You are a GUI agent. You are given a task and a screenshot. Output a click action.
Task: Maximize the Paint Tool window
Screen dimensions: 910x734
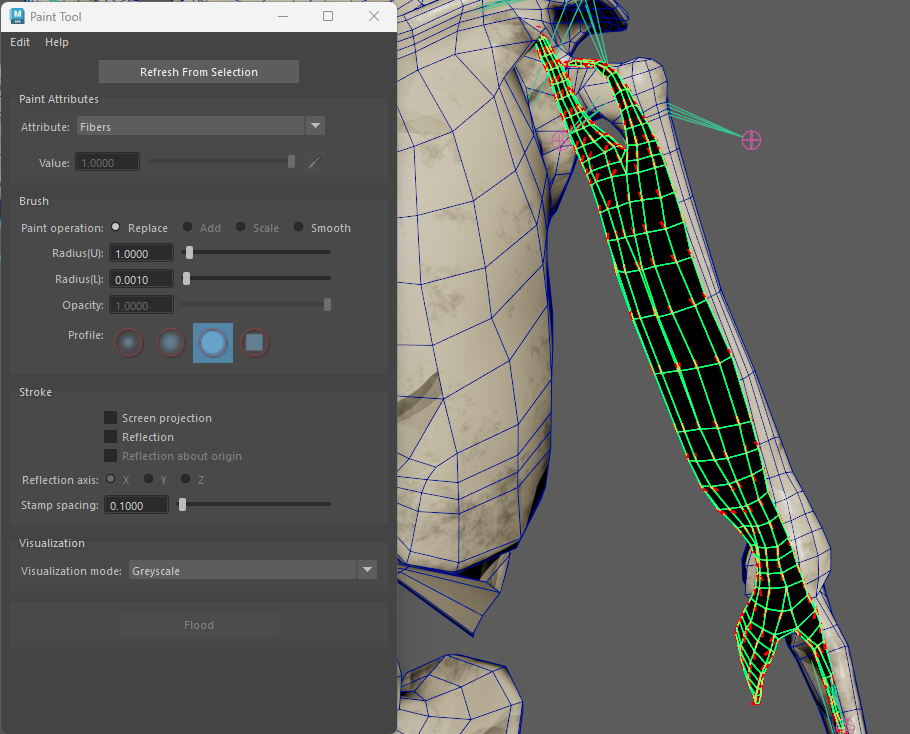coord(328,16)
